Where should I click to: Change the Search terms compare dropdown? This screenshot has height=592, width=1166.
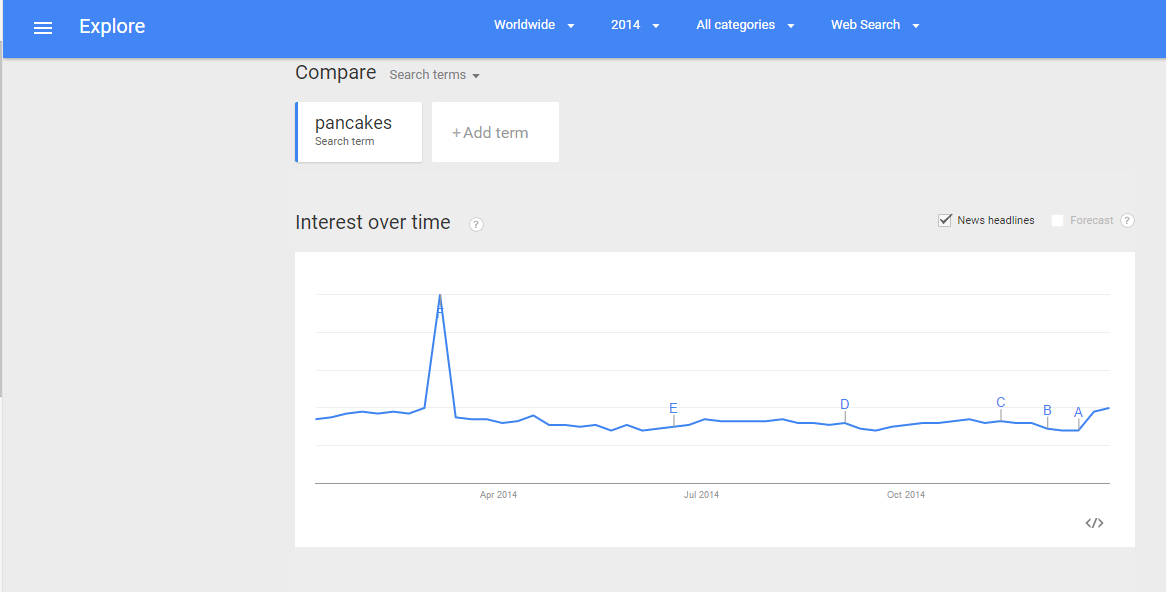pos(434,75)
